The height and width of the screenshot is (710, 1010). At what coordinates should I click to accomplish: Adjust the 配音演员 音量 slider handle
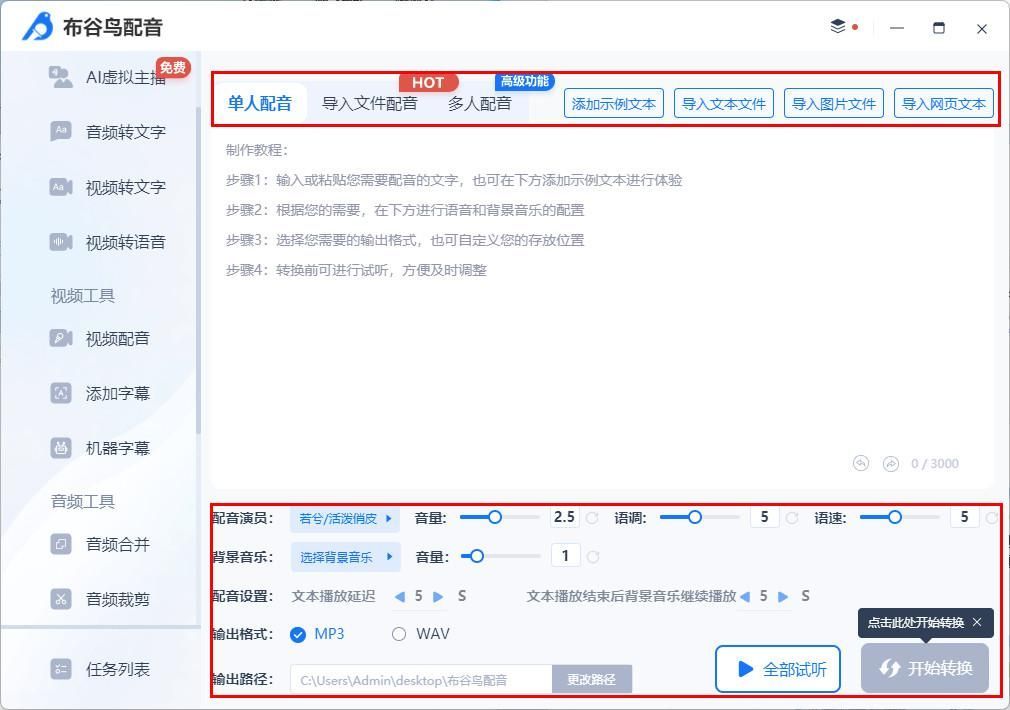click(x=494, y=517)
